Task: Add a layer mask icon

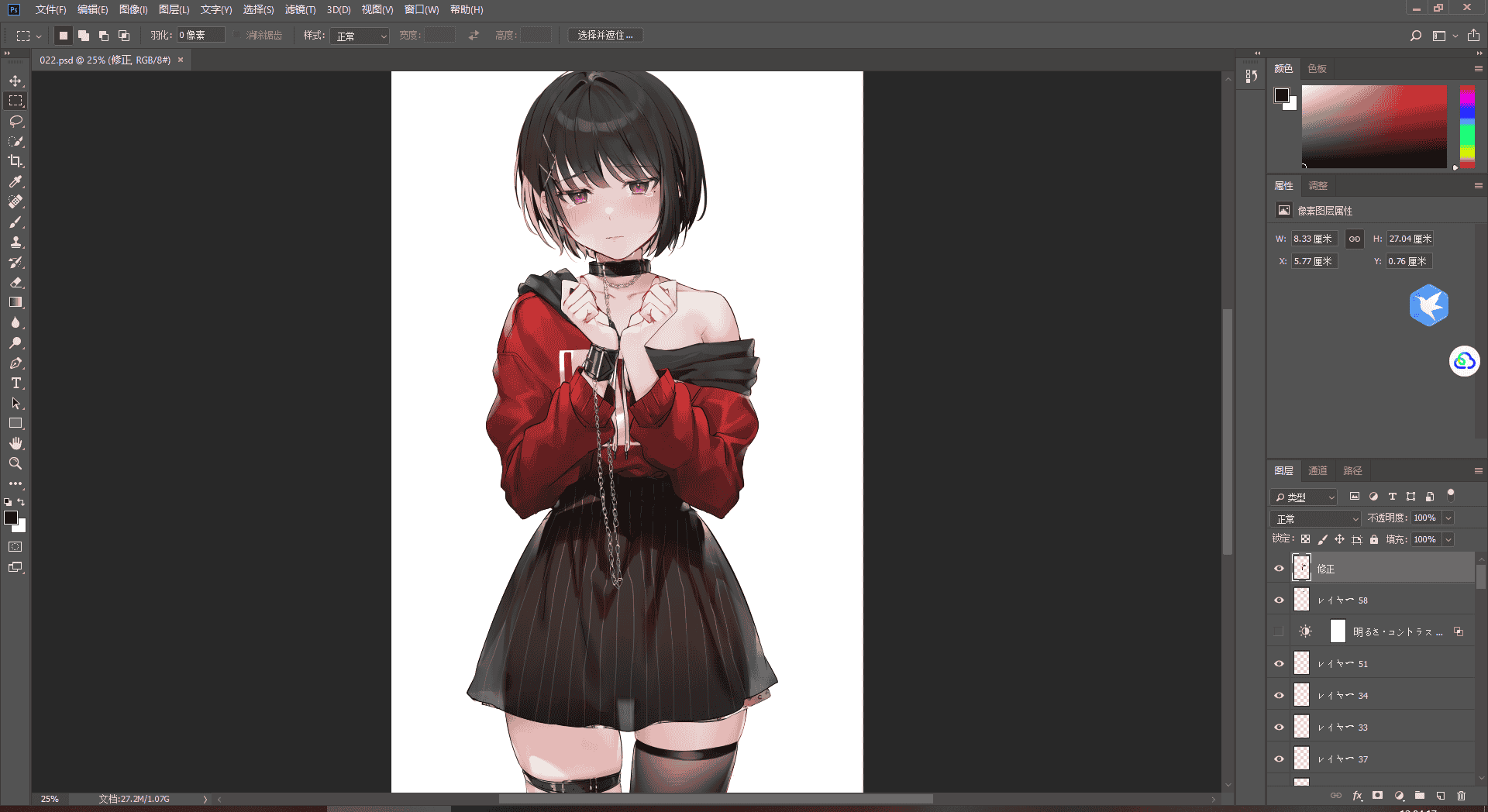Action: coord(1377,796)
